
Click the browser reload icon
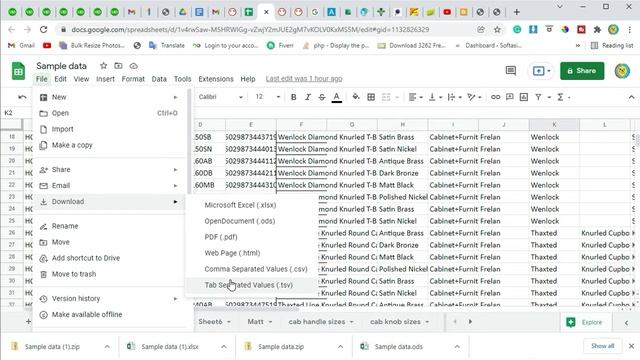(x=43, y=29)
